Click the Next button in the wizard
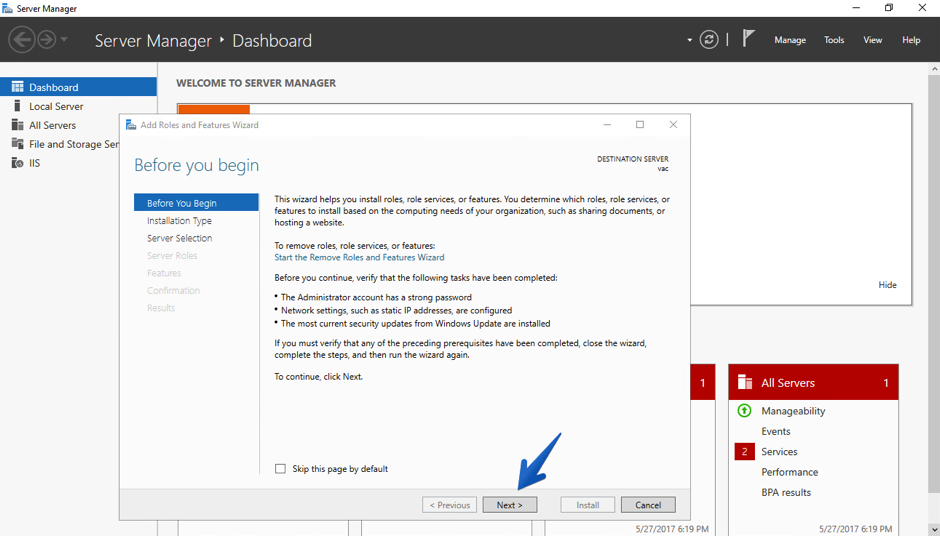Viewport: 940px width, 536px height. click(510, 505)
